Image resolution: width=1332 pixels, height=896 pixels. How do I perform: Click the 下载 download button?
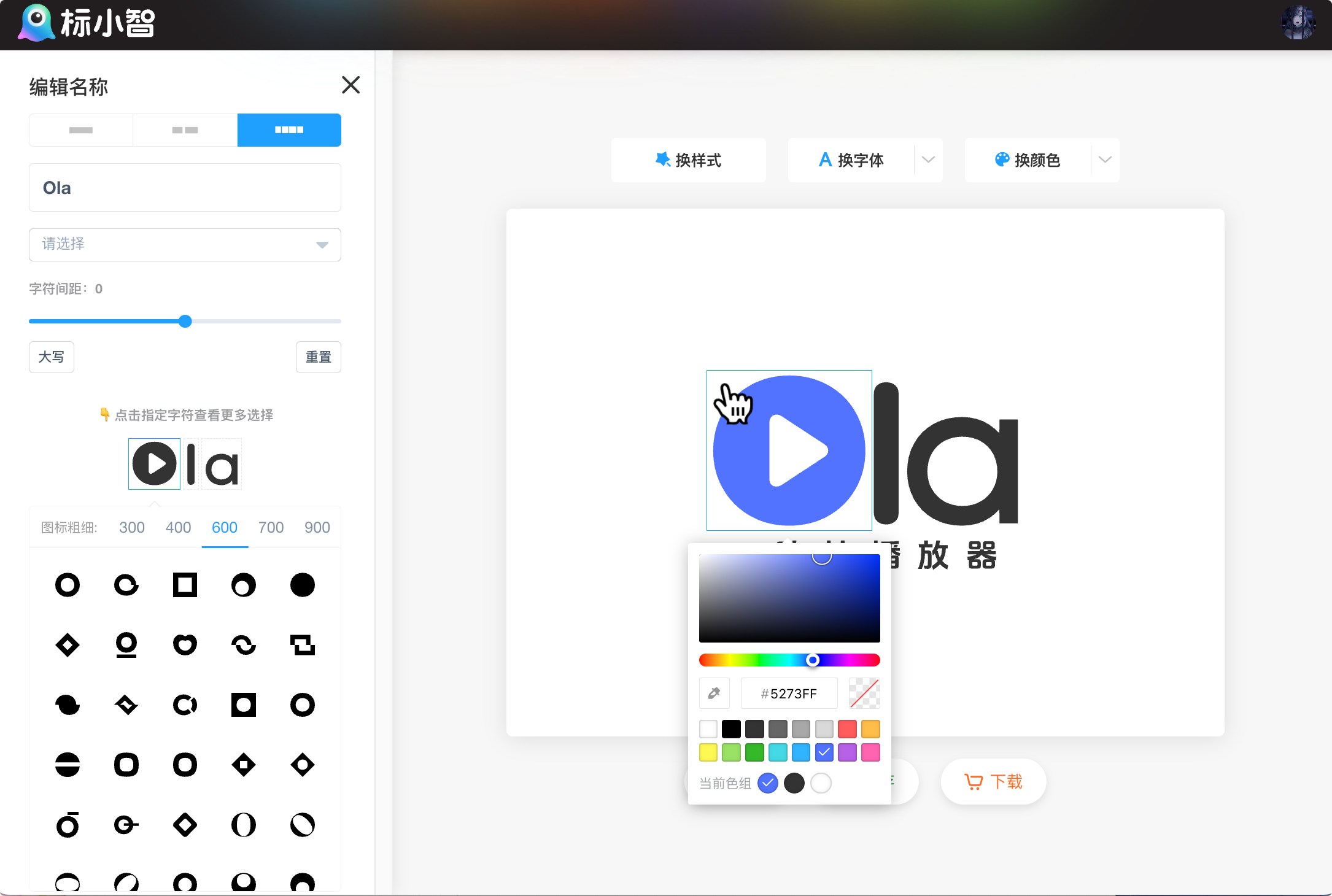coord(993,781)
